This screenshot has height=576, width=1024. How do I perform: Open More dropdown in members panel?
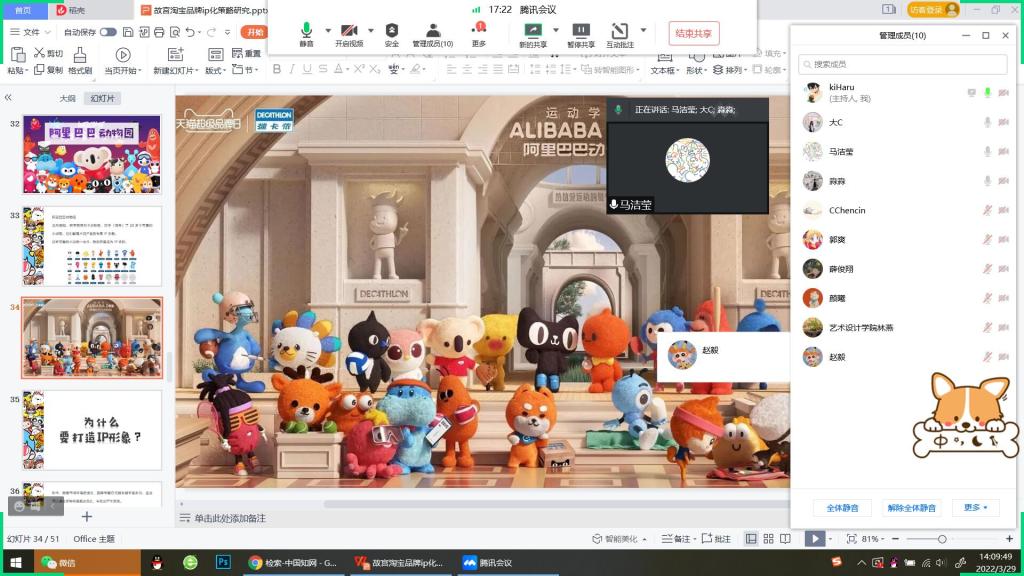point(976,507)
